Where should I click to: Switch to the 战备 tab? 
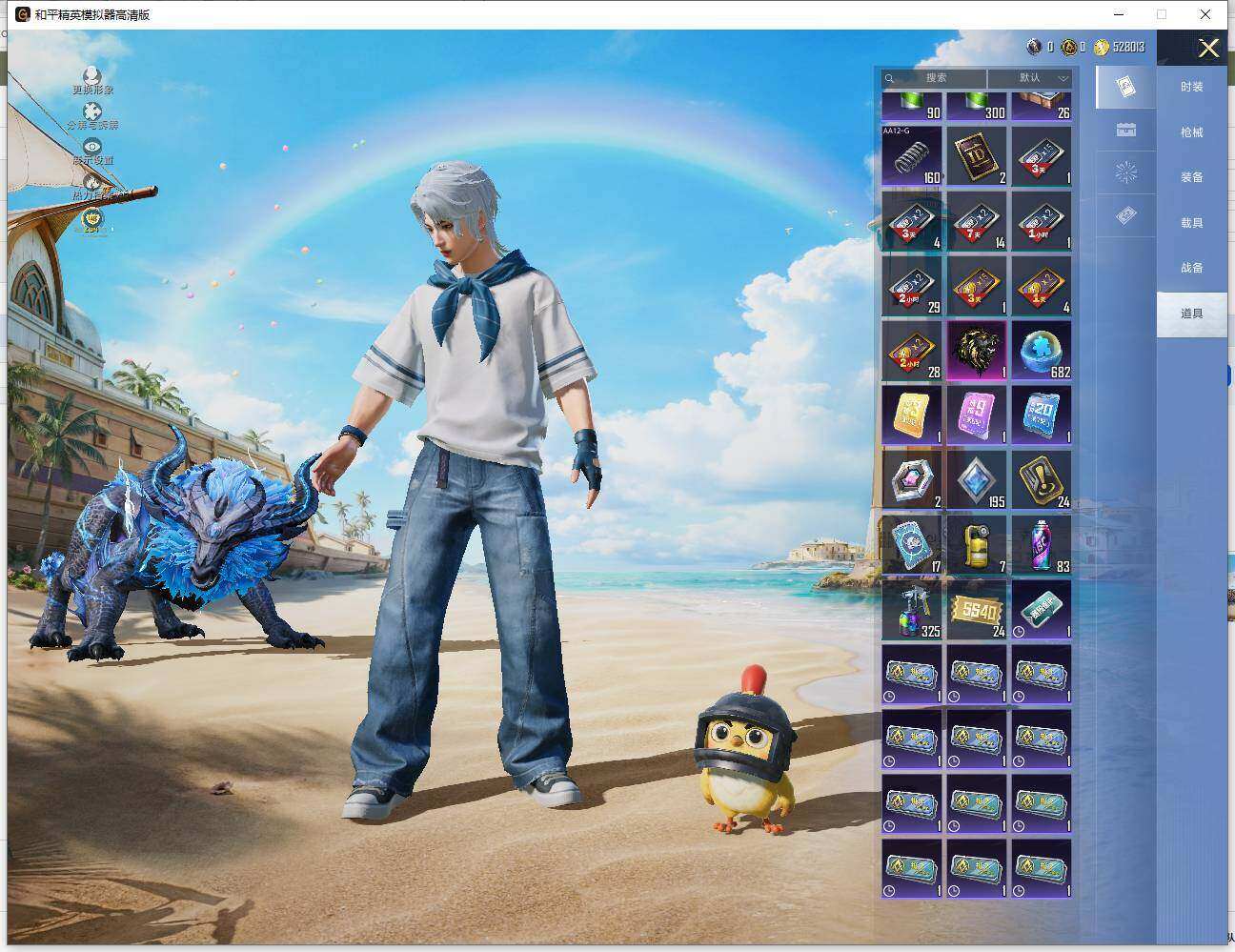tap(1191, 268)
